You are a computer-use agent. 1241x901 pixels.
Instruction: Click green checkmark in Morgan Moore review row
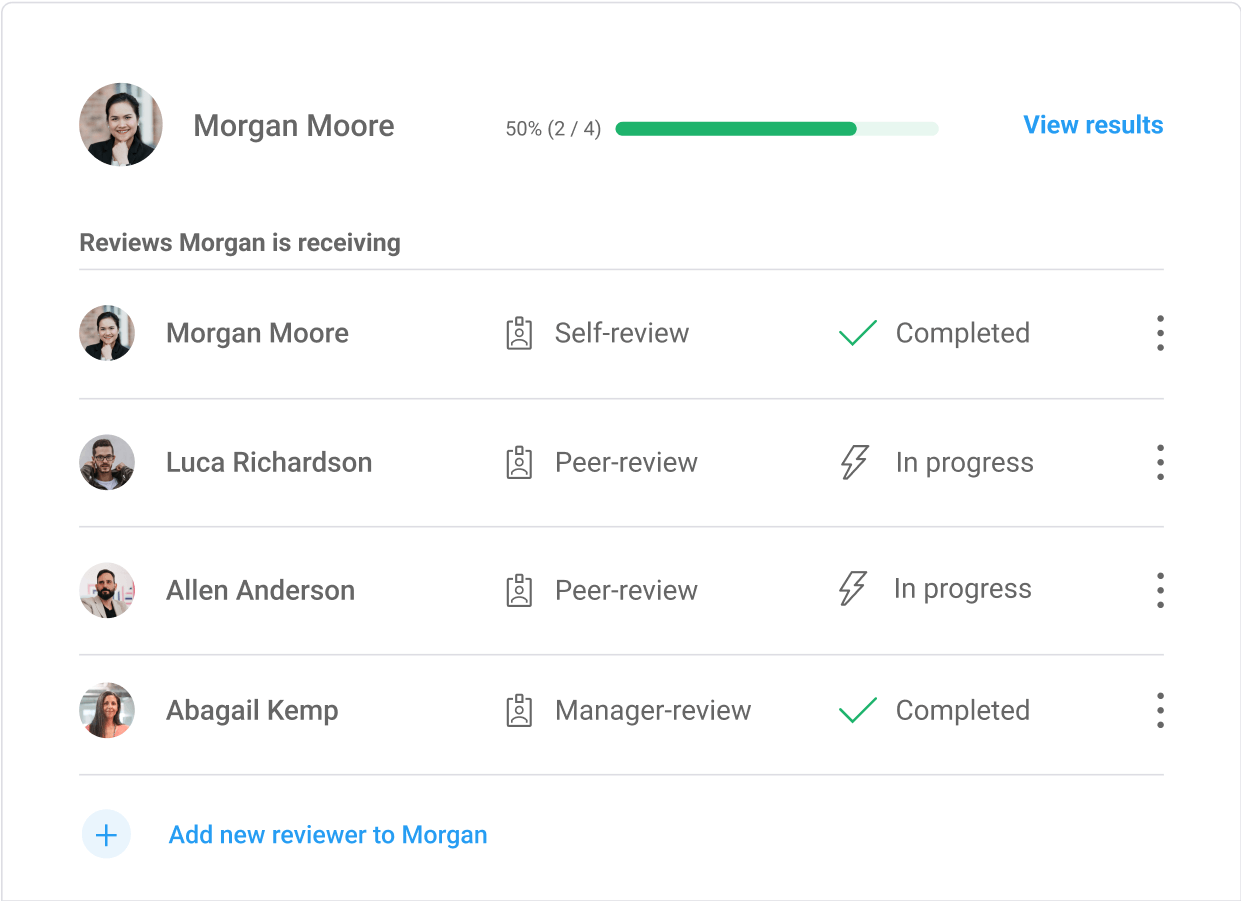857,333
